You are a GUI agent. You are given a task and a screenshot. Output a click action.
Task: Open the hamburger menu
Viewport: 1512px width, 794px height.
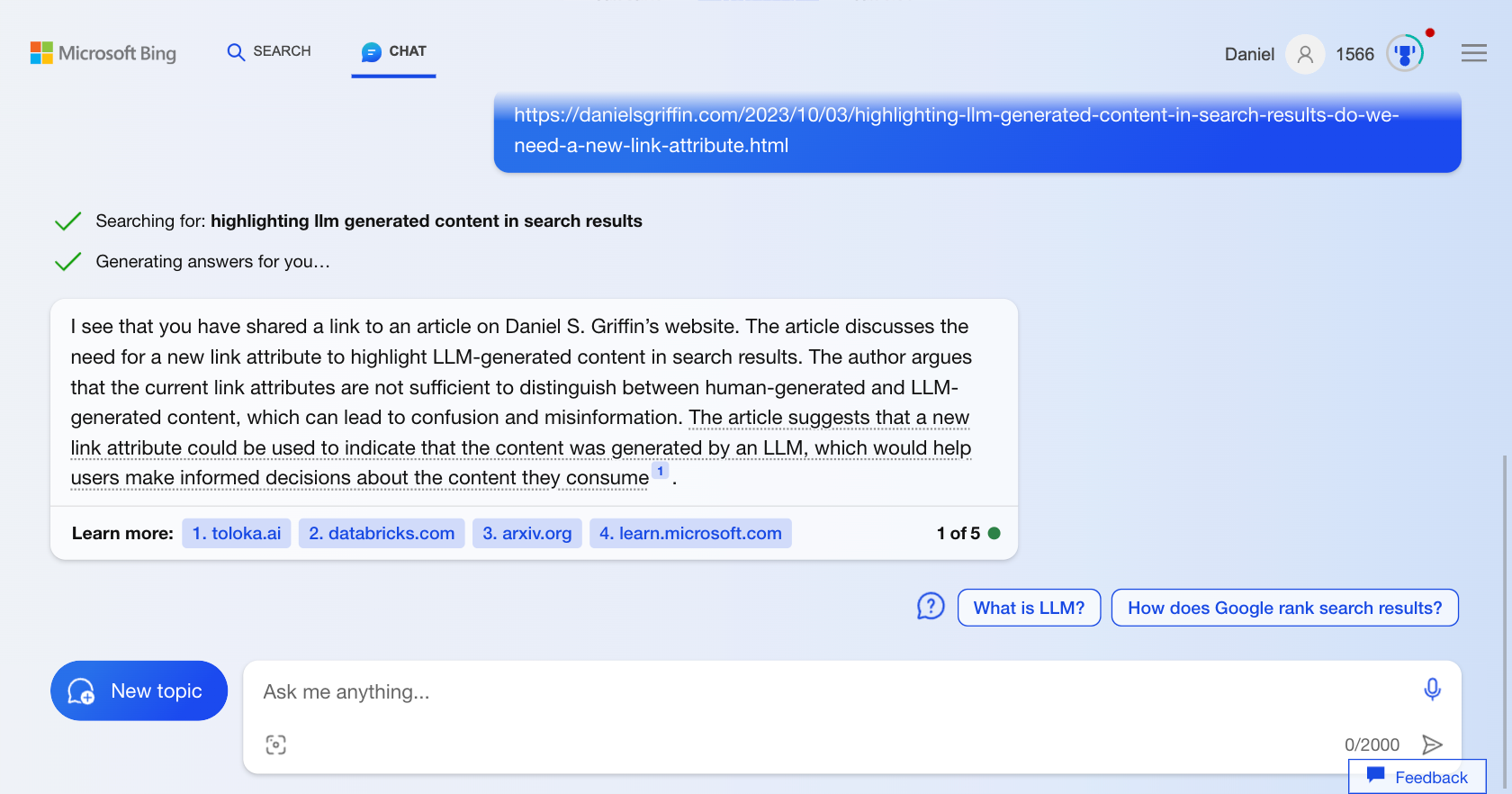(1473, 53)
